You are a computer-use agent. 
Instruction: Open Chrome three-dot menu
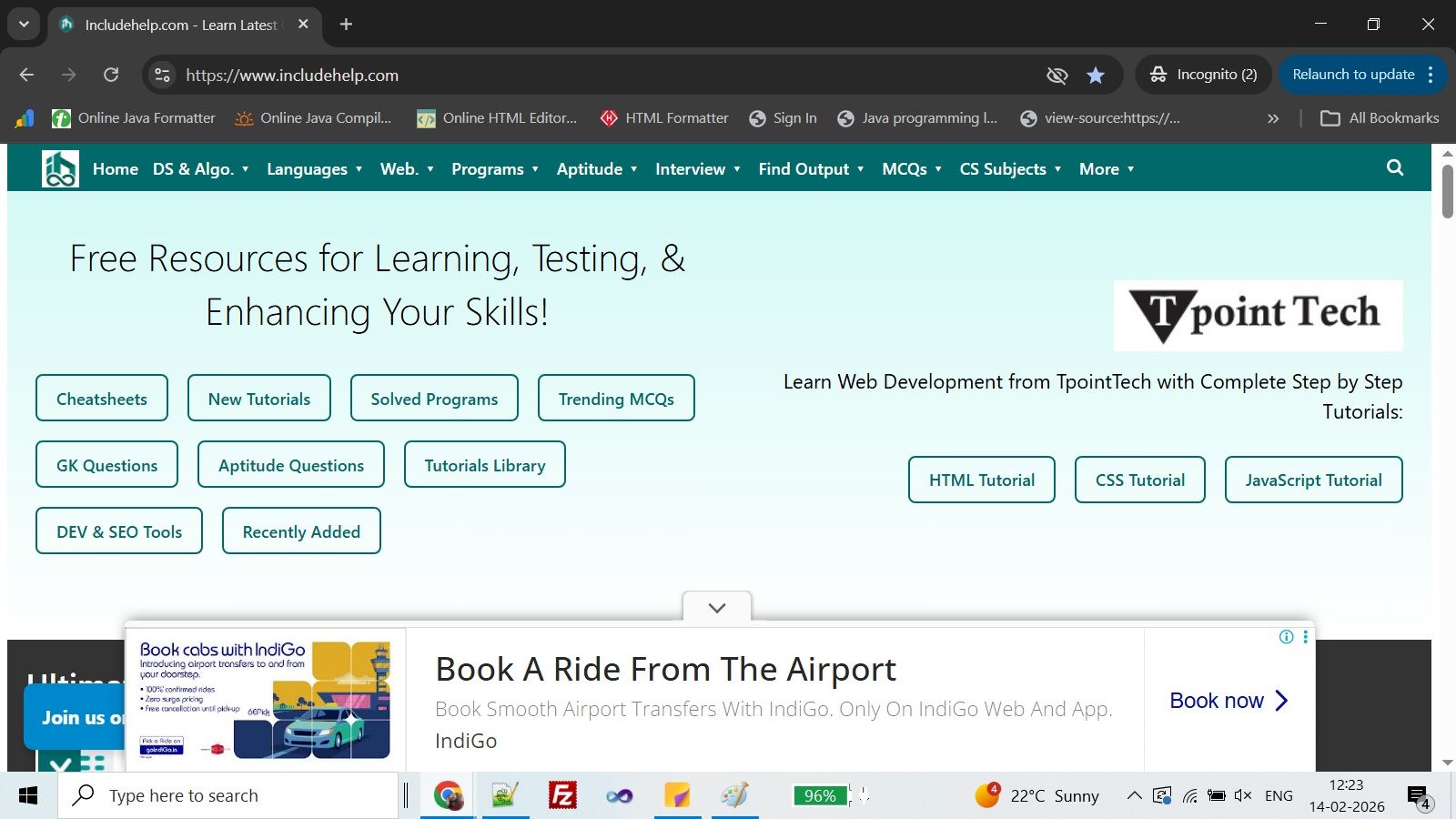(x=1431, y=75)
